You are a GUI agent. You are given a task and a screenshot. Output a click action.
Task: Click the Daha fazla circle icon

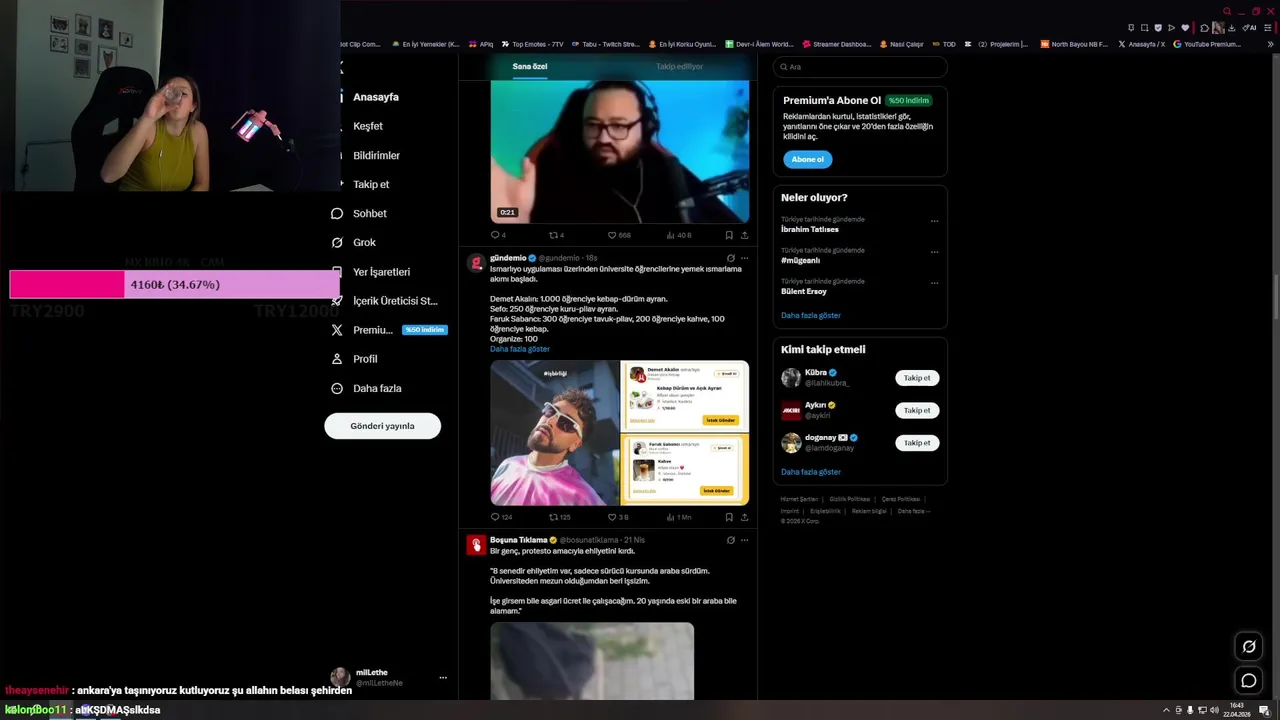click(337, 388)
